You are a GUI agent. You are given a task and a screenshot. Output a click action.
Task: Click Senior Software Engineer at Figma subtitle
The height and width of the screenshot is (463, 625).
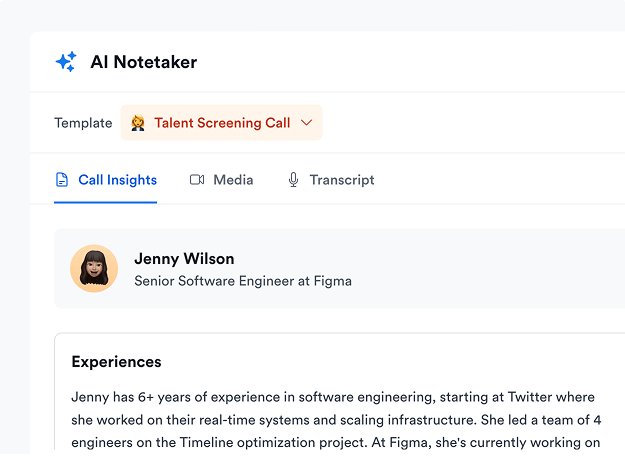point(243,281)
